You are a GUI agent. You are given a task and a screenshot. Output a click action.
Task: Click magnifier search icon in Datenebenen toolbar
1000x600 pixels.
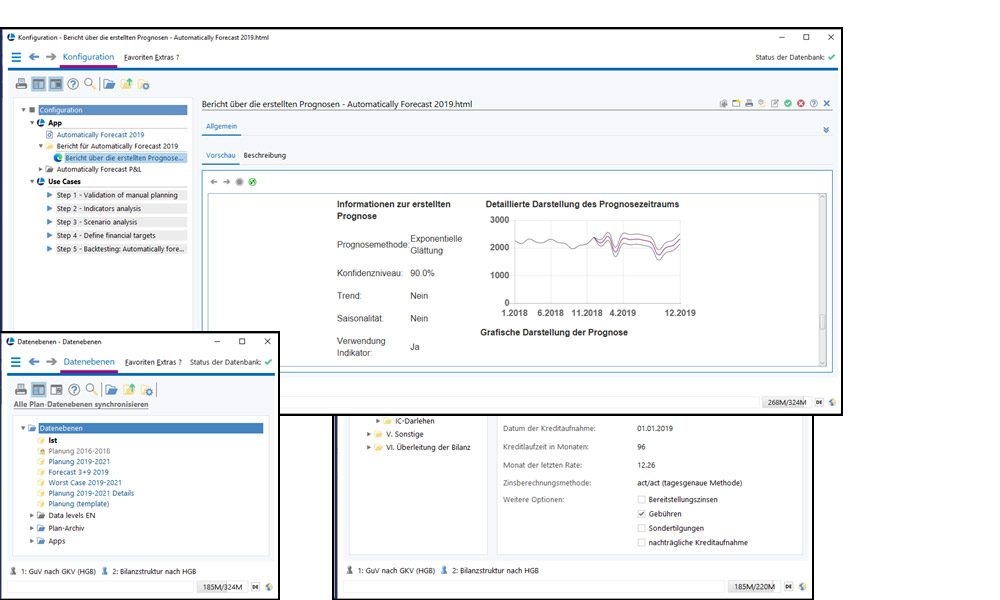click(91, 389)
